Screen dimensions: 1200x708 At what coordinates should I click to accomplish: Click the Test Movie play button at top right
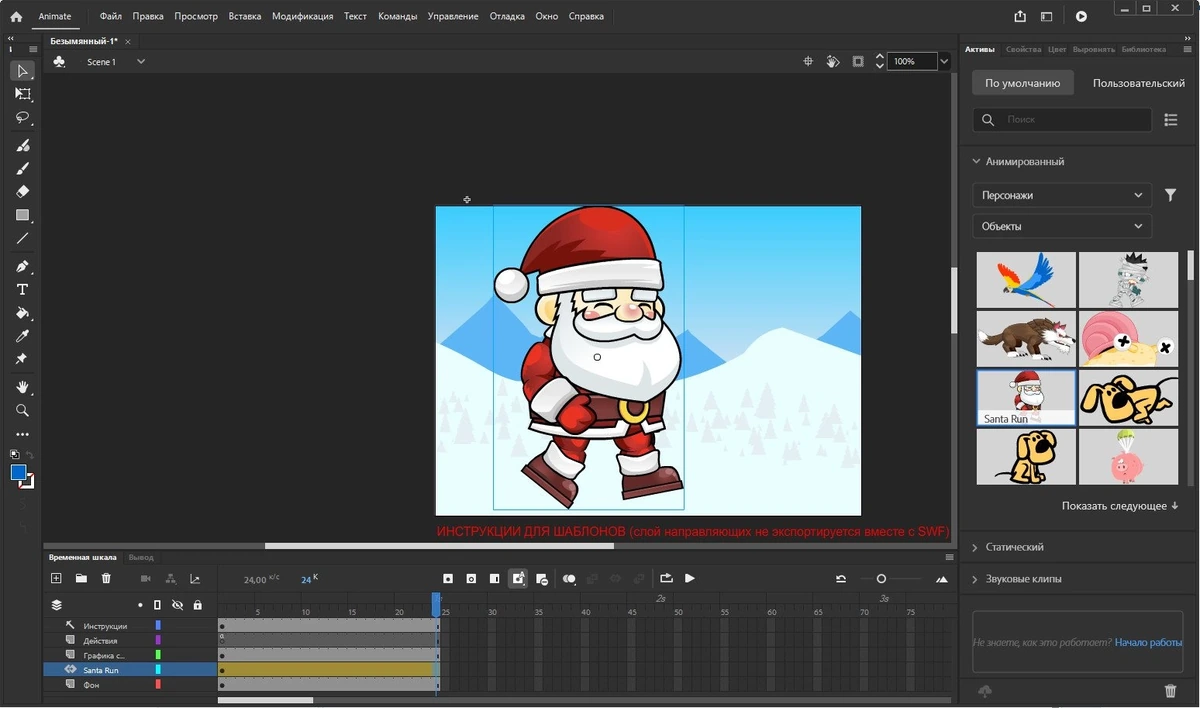pyautogui.click(x=1081, y=16)
